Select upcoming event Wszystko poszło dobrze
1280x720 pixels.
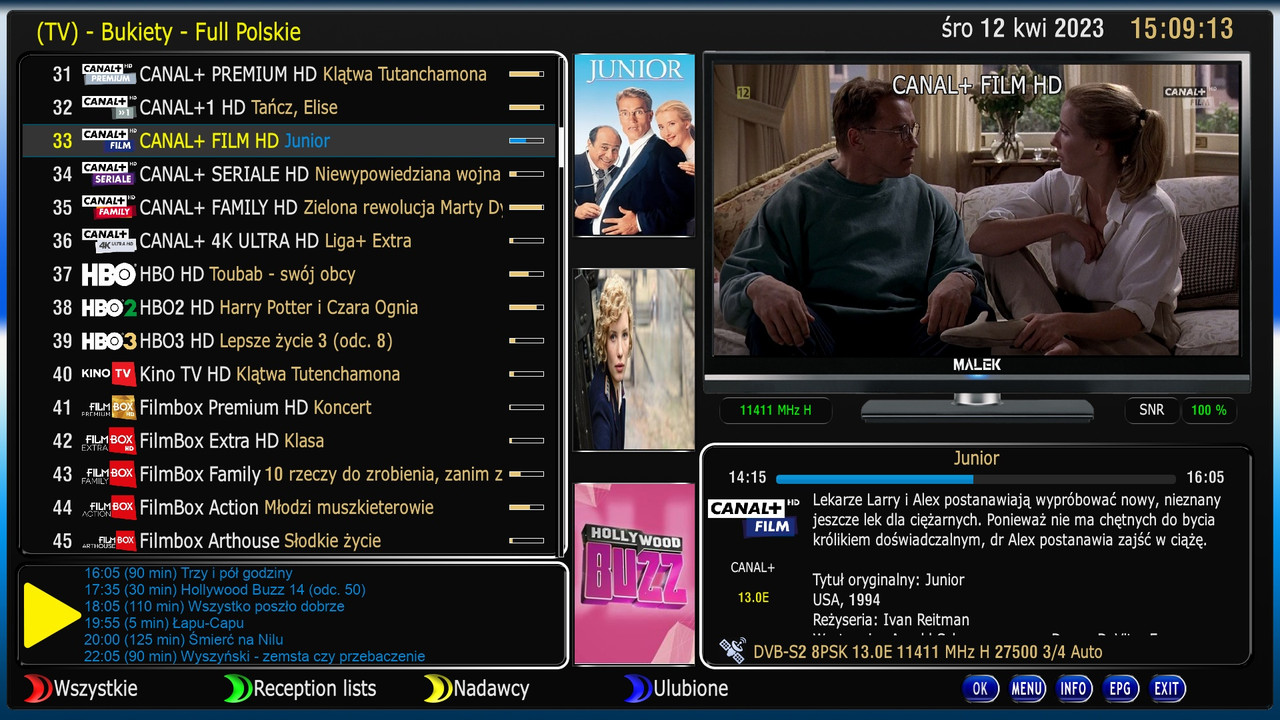point(214,606)
